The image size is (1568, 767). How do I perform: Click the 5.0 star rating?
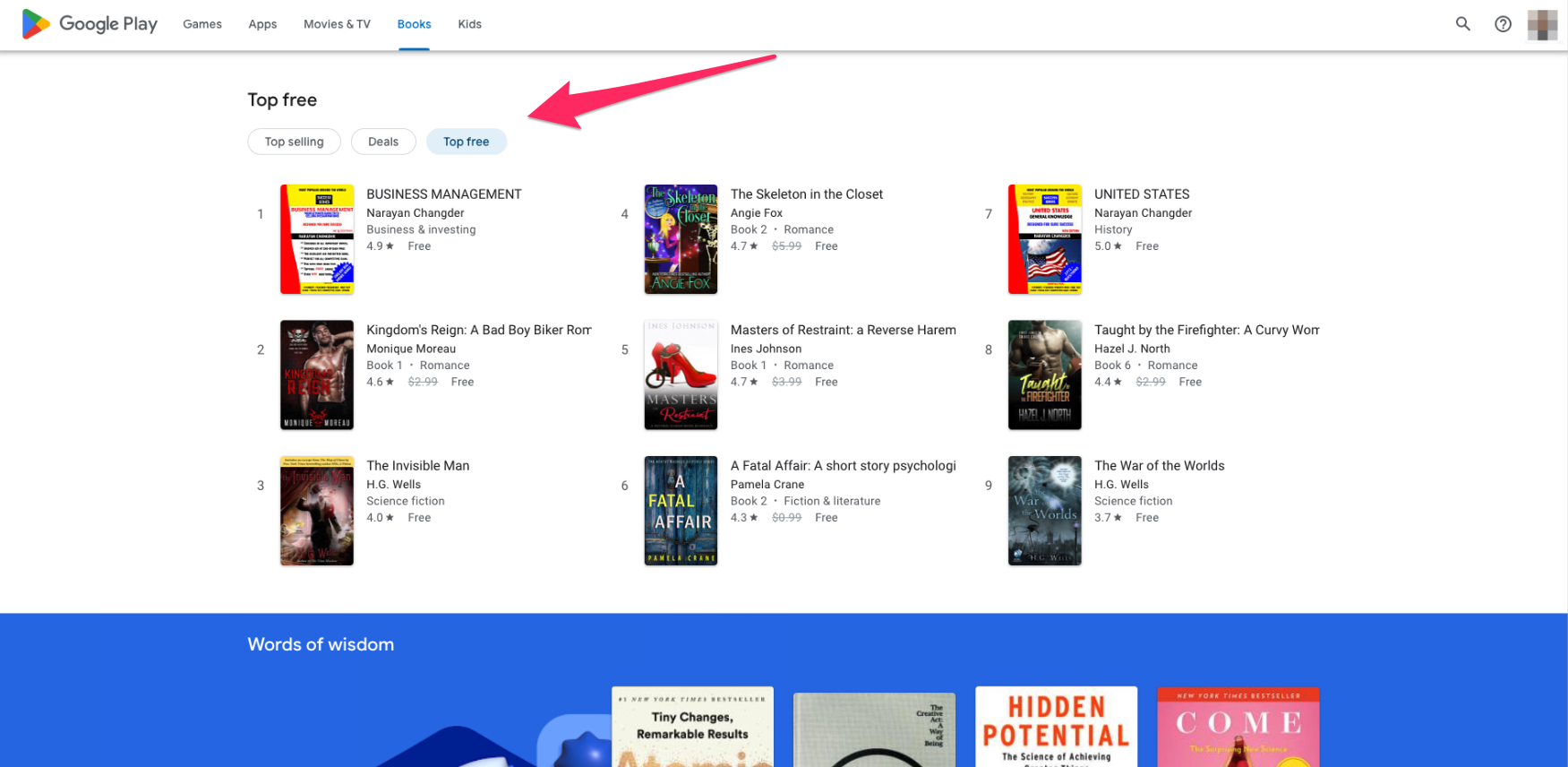click(x=1108, y=246)
